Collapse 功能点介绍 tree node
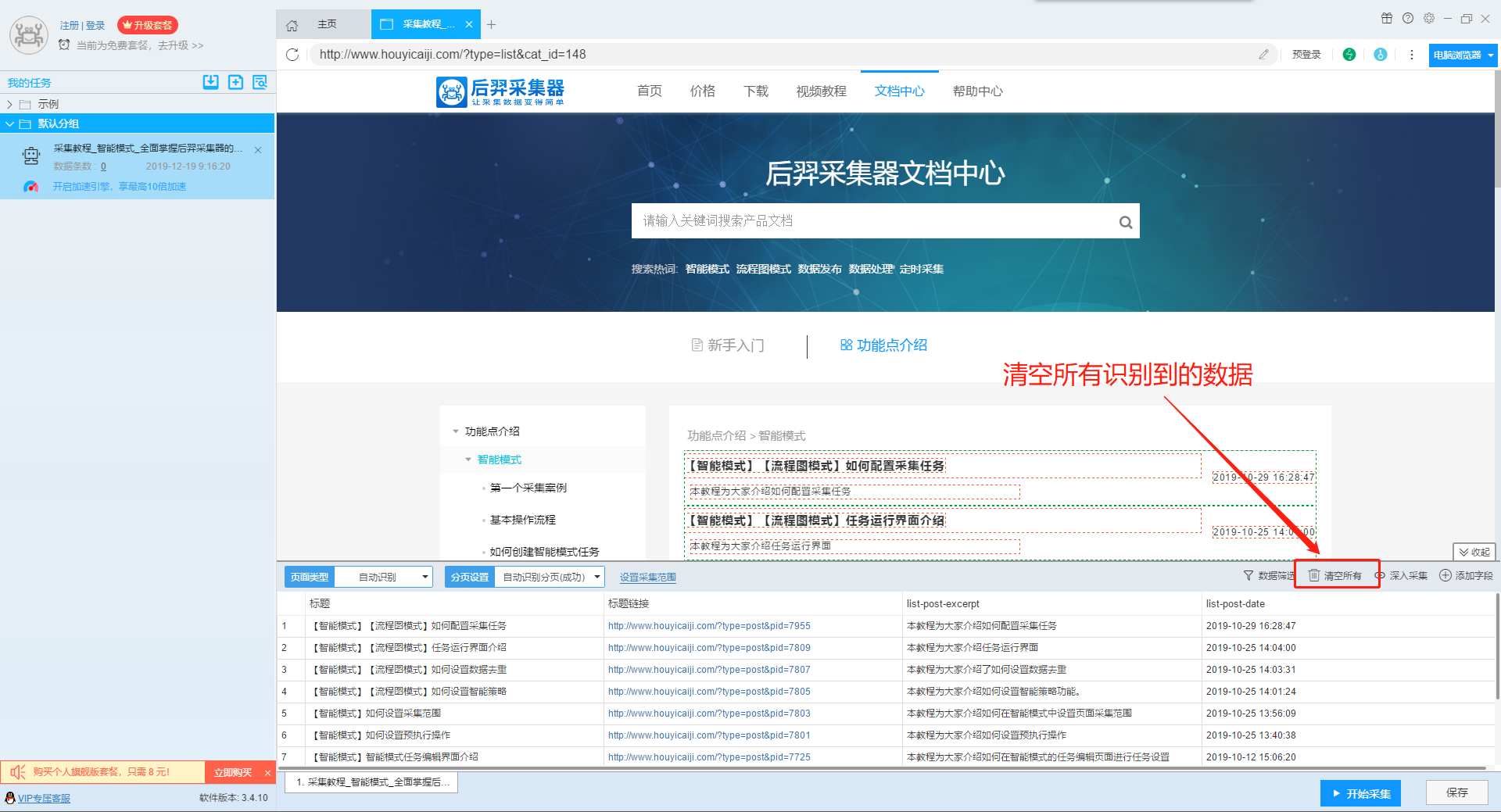 pos(456,431)
